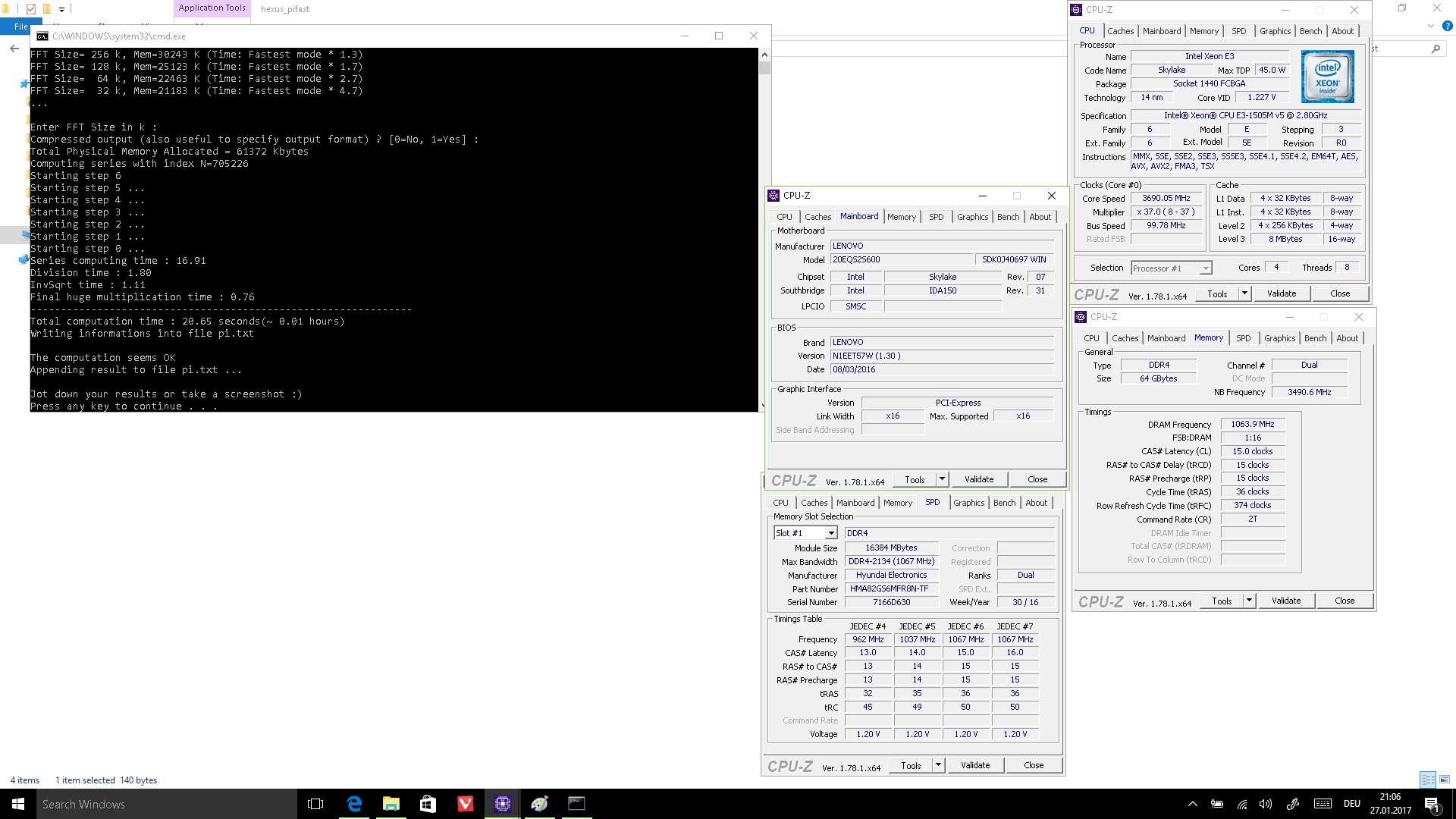Click Validate in CPU window
Image resolution: width=1456 pixels, height=819 pixels.
[1282, 293]
